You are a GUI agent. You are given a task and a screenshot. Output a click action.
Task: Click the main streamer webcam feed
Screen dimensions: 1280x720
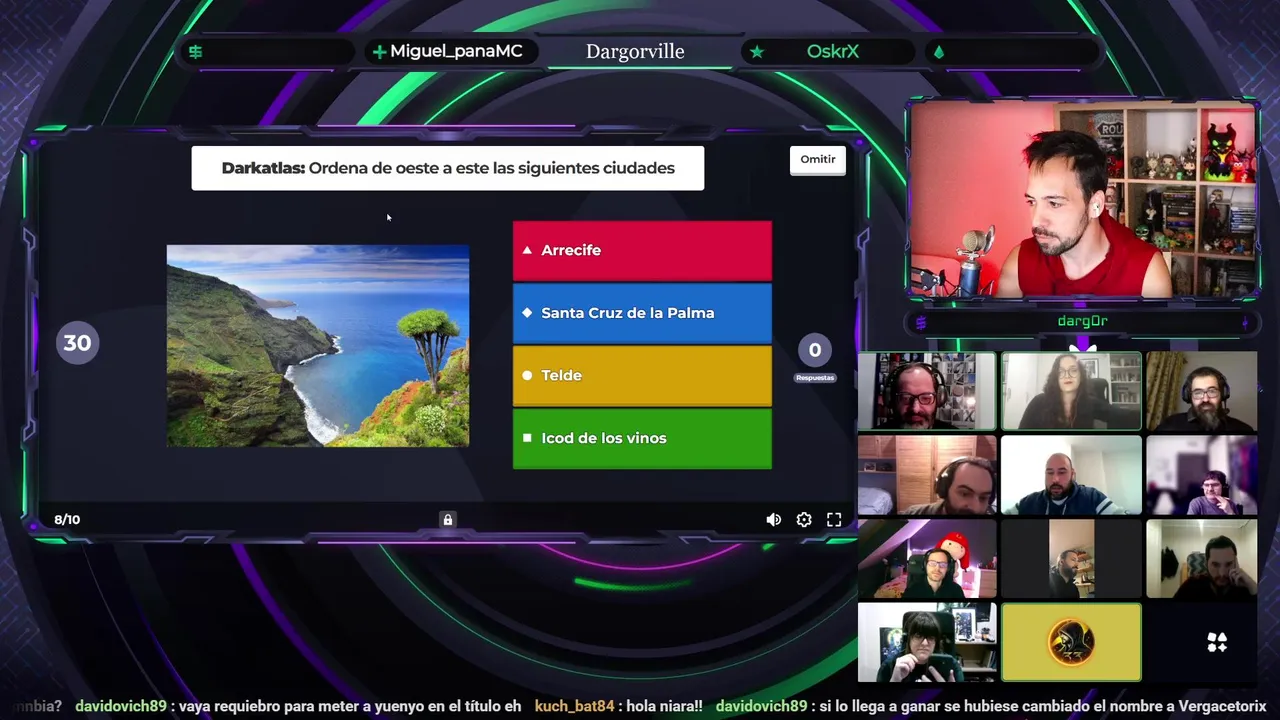click(1083, 200)
